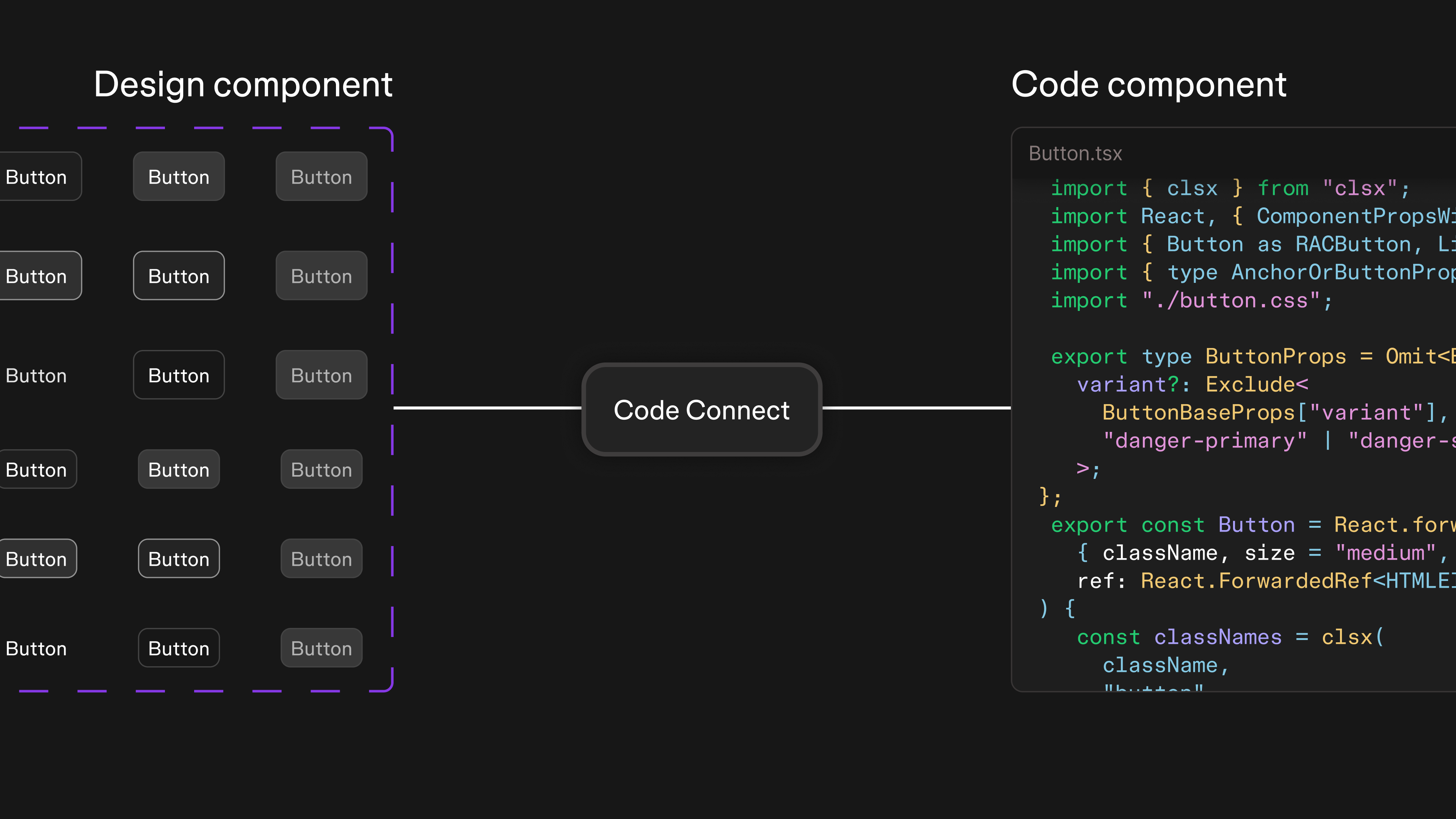Image resolution: width=1456 pixels, height=819 pixels.
Task: Select the bright outlined Button in the fifth row
Action: tap(179, 559)
